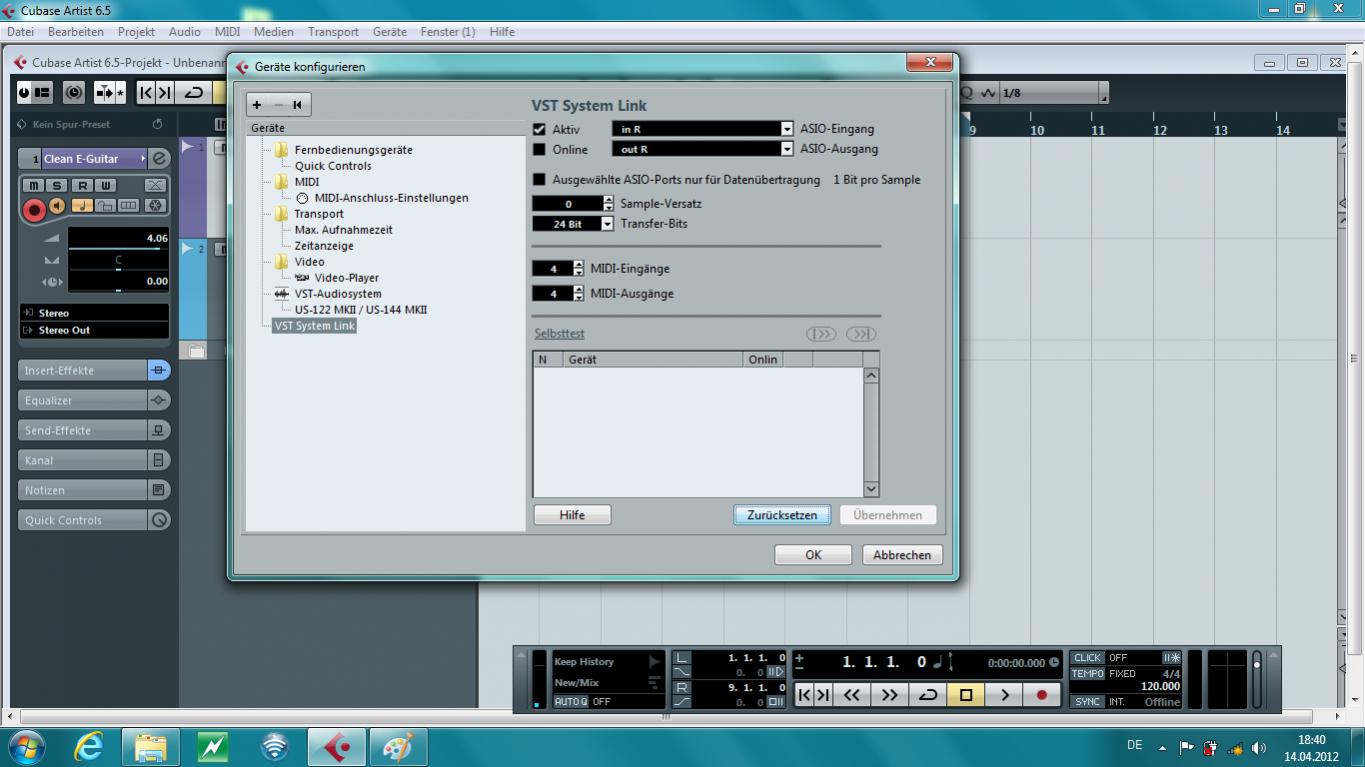The image size is (1365, 767).
Task: Click the record button in transport panel
Action: click(1041, 695)
